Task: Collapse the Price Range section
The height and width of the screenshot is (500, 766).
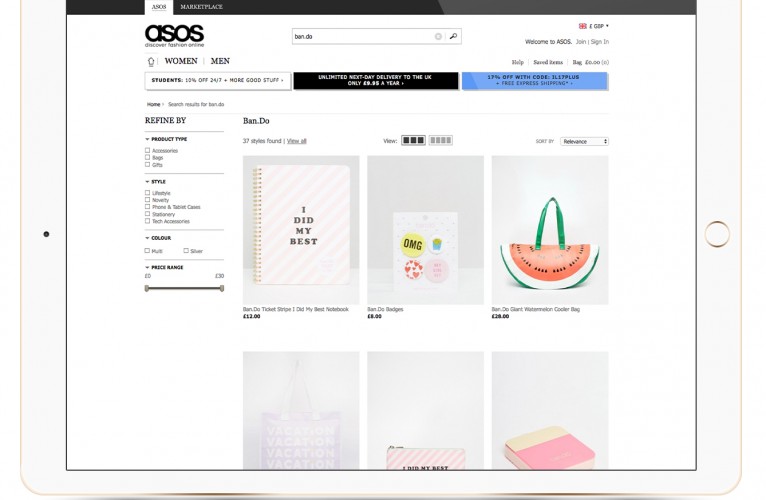Action: coord(164,267)
